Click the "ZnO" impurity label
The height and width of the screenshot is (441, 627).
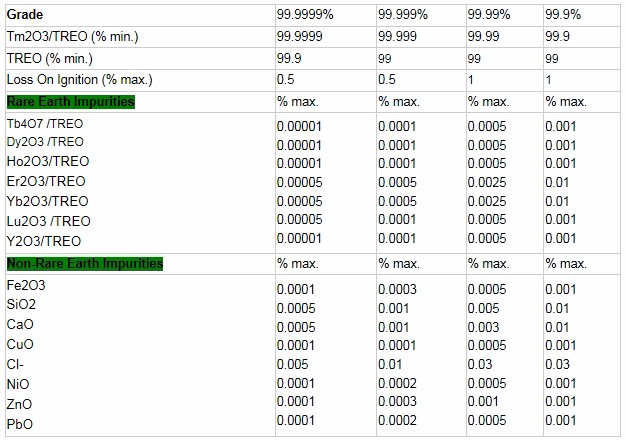coord(20,404)
